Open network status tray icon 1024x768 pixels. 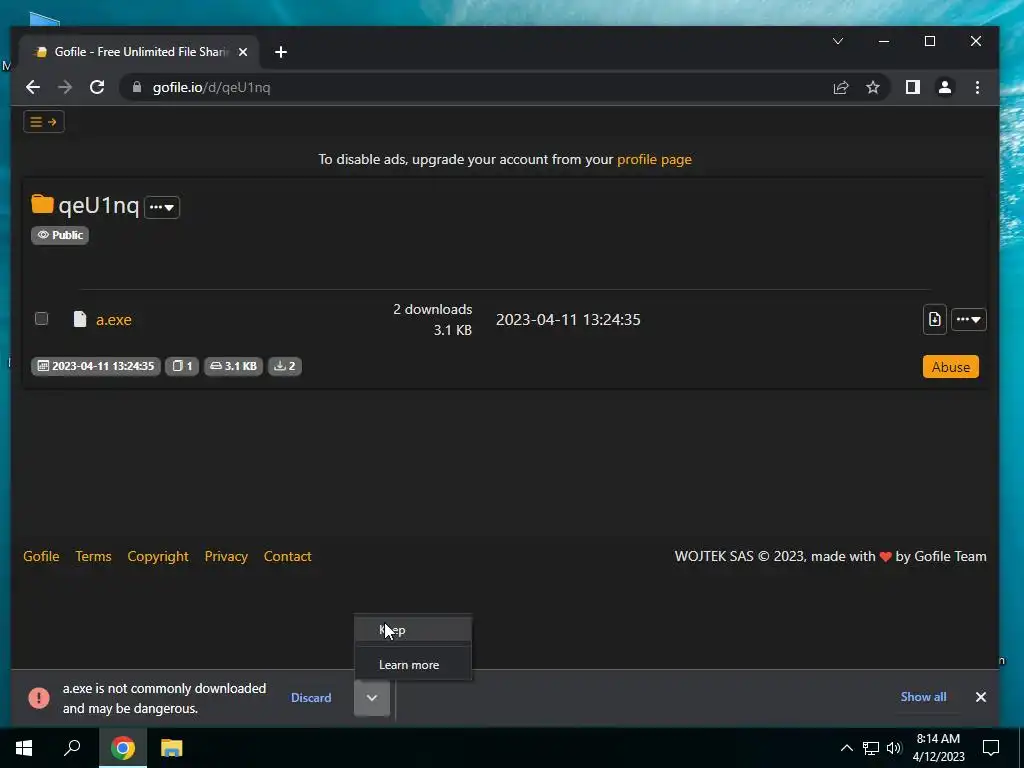click(x=870, y=748)
